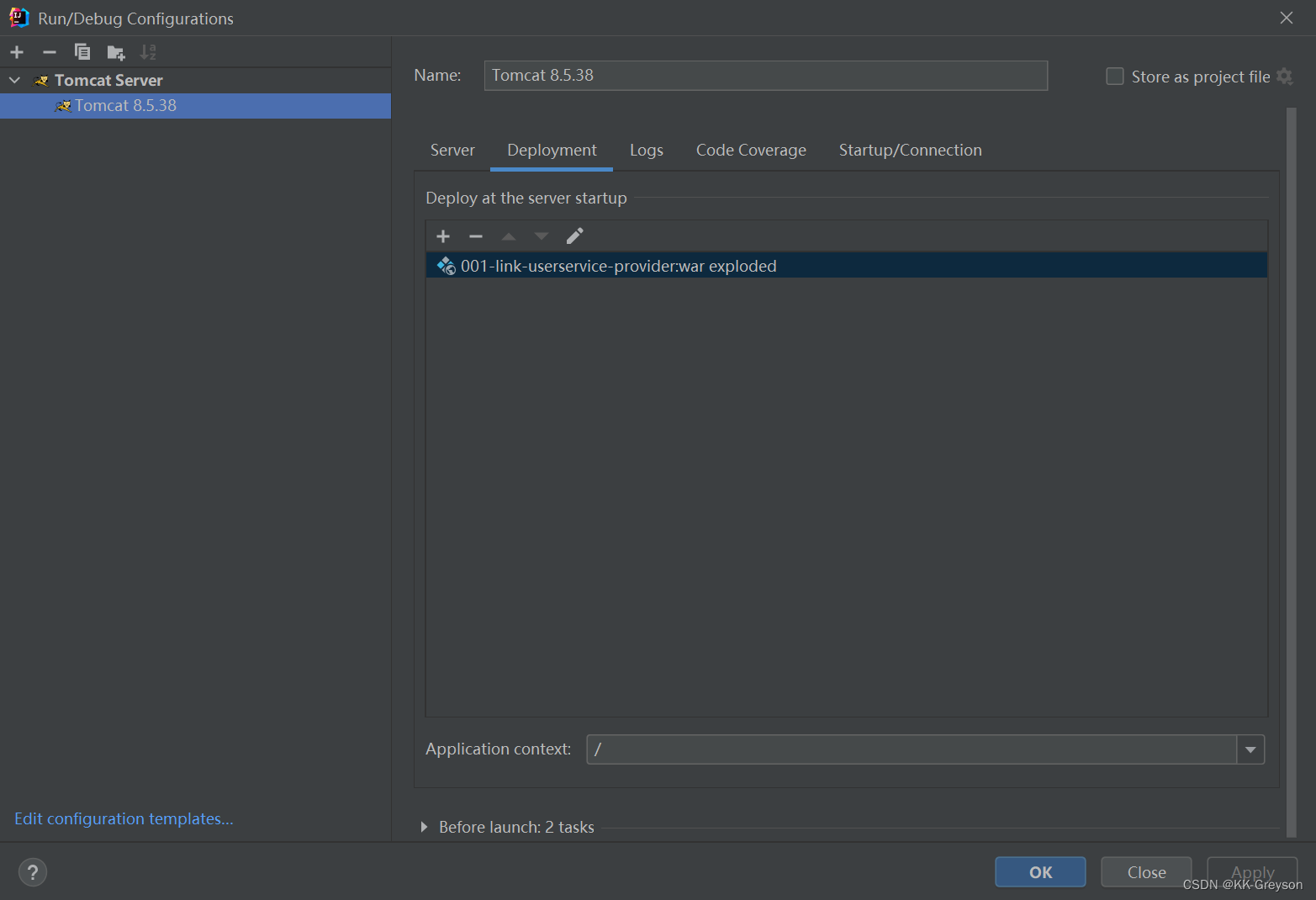Open Edit configuration templates link
1316x900 pixels.
[x=124, y=818]
